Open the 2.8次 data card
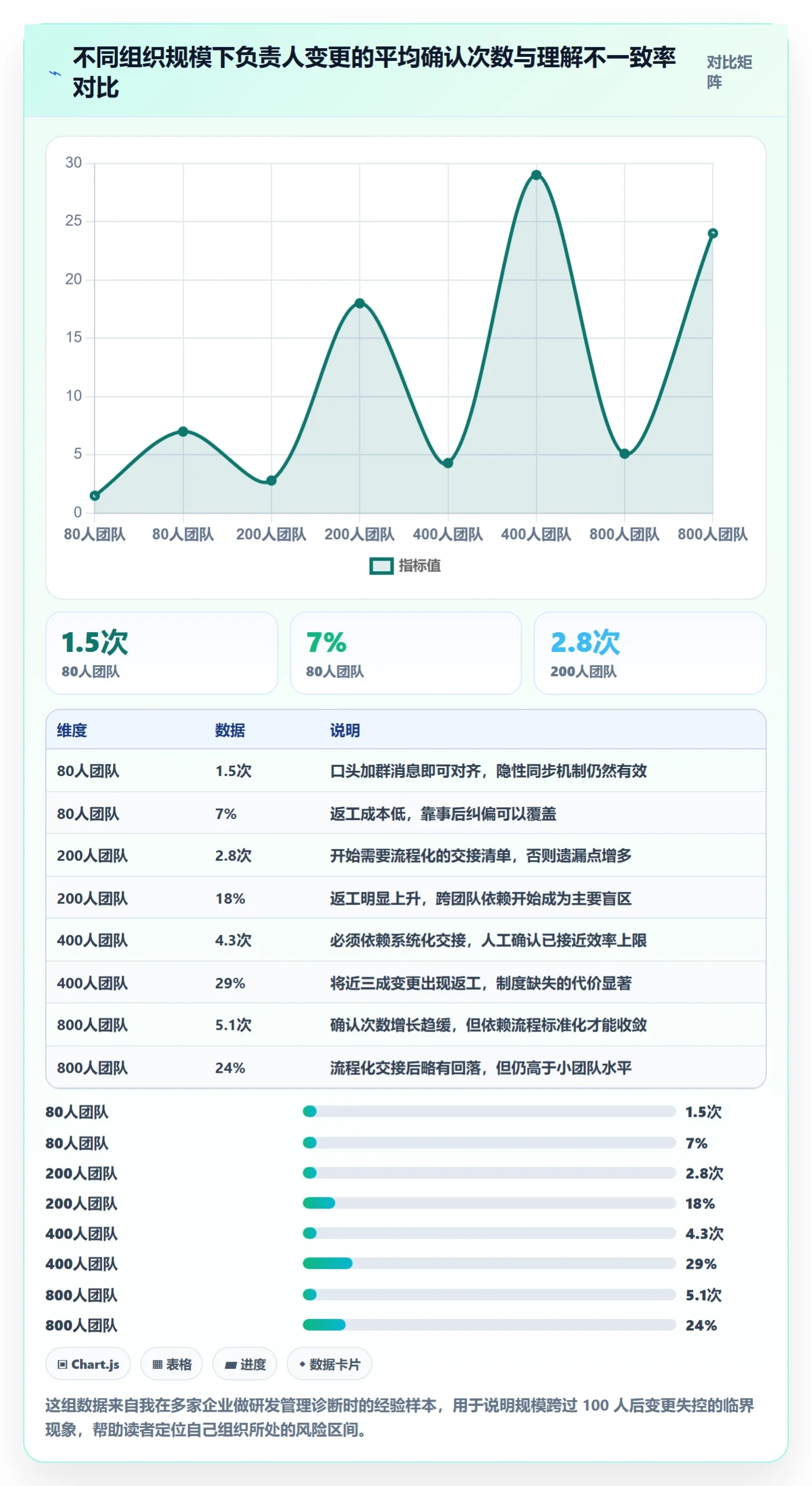 650,653
